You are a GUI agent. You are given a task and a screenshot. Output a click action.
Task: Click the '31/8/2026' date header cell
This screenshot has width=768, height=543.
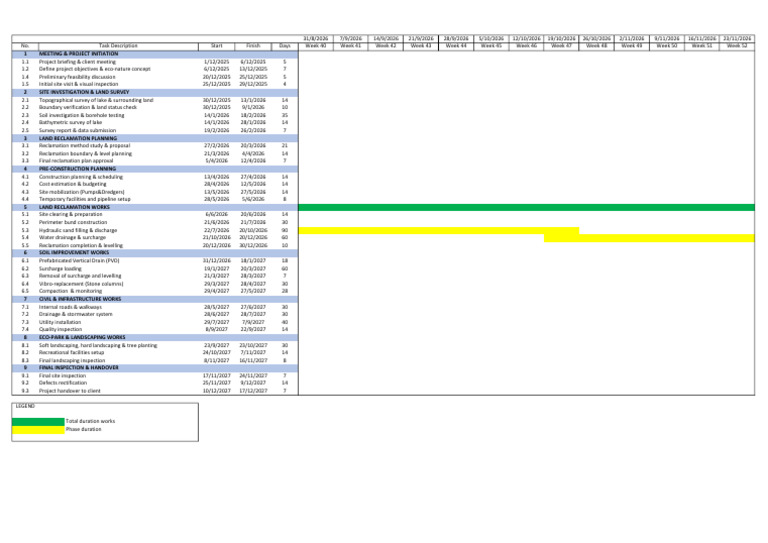pyautogui.click(x=316, y=38)
